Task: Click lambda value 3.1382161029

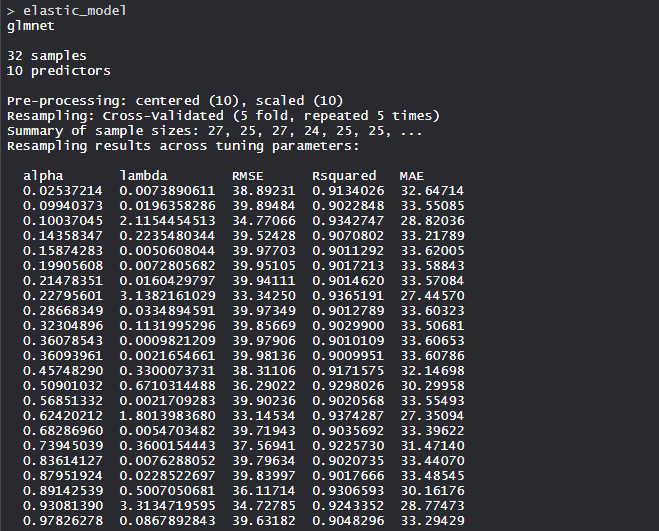Action: click(167, 296)
